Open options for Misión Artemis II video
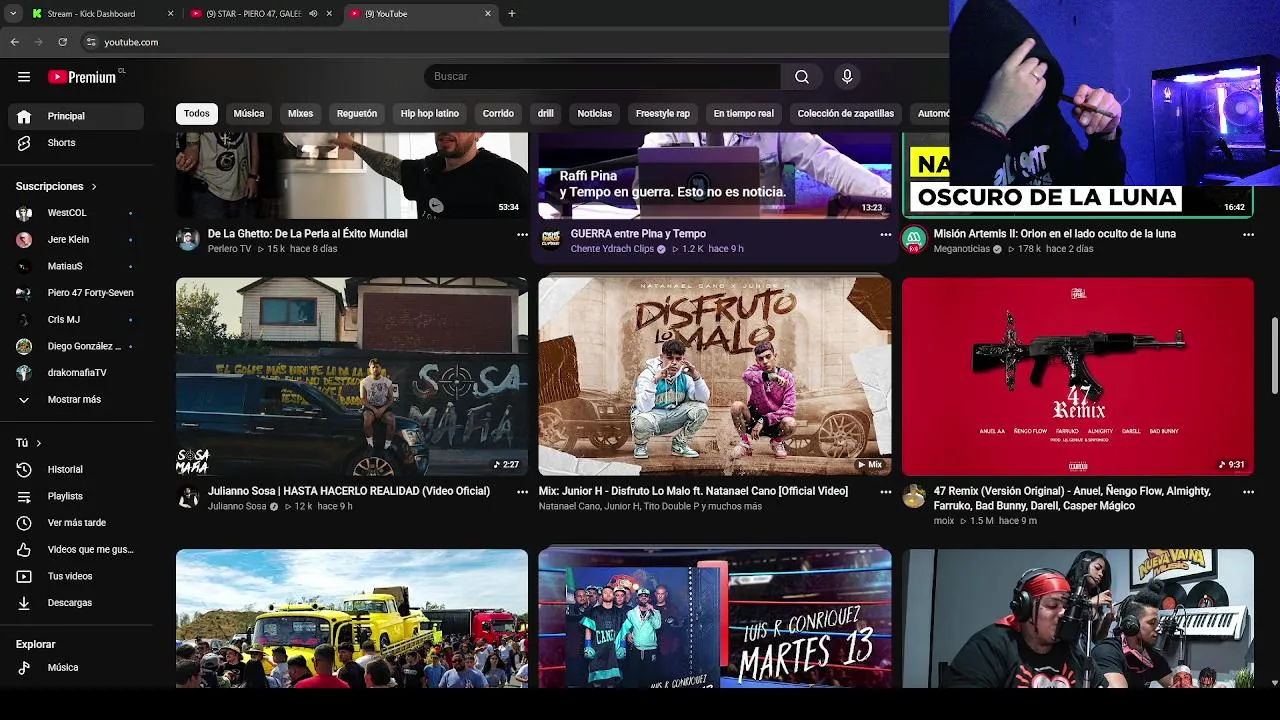The height and width of the screenshot is (720, 1280). [1248, 234]
